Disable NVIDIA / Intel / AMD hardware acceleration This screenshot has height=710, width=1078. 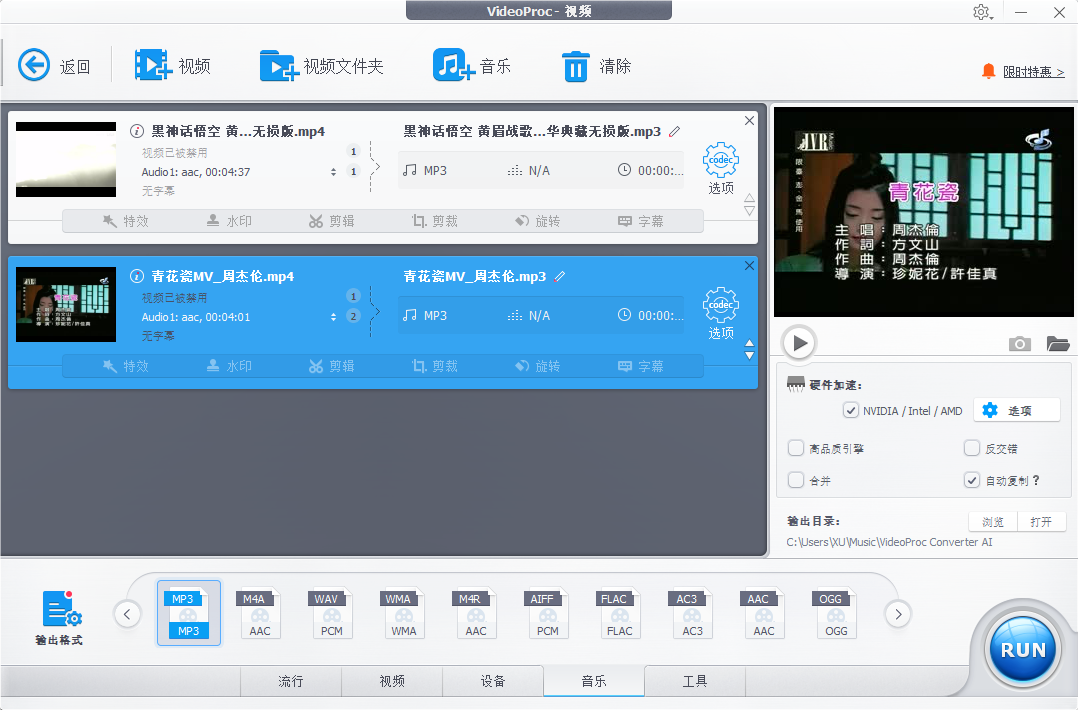coord(851,410)
